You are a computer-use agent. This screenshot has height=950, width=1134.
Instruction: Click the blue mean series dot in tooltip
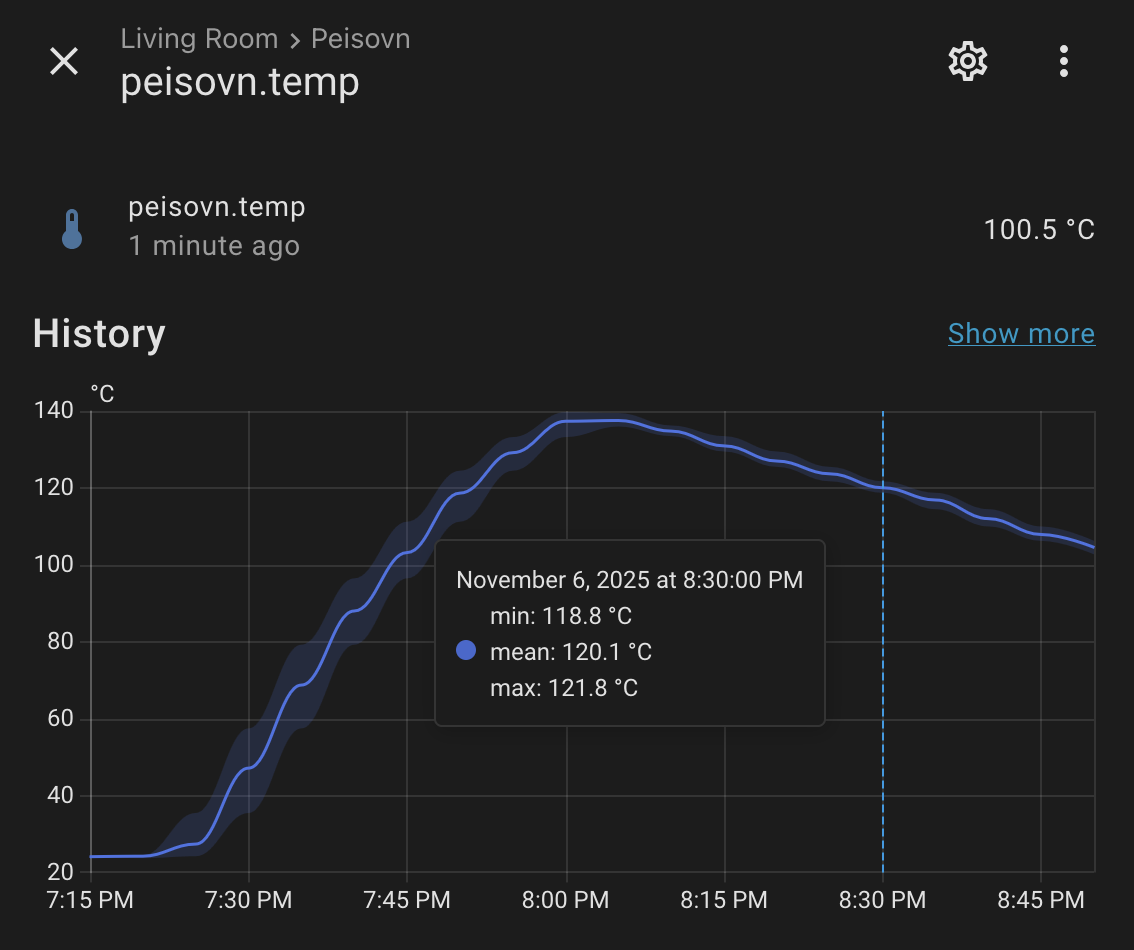(465, 650)
